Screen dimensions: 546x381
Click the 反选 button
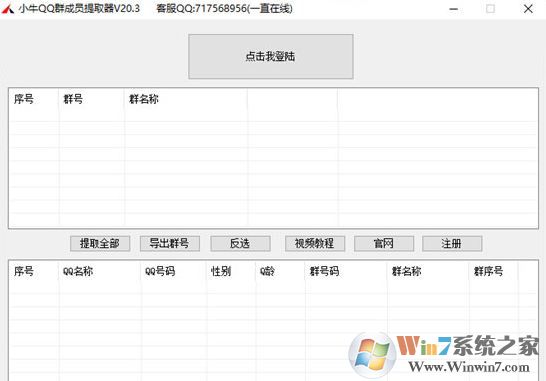(240, 243)
